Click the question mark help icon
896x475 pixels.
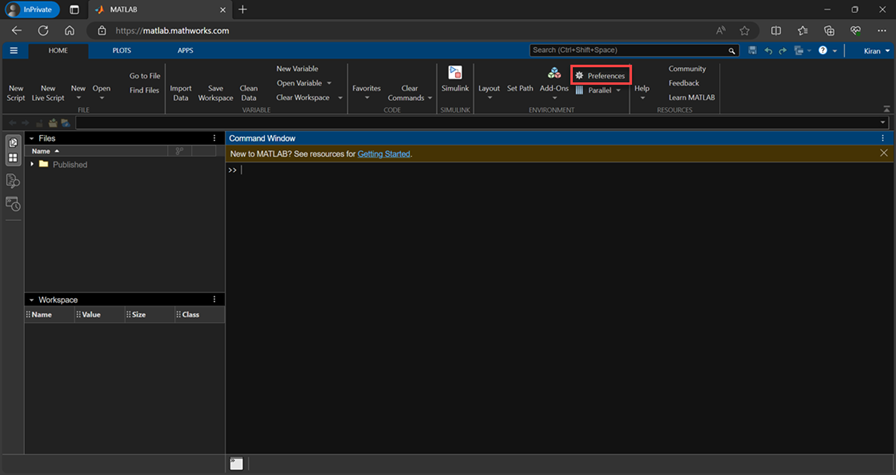(823, 50)
